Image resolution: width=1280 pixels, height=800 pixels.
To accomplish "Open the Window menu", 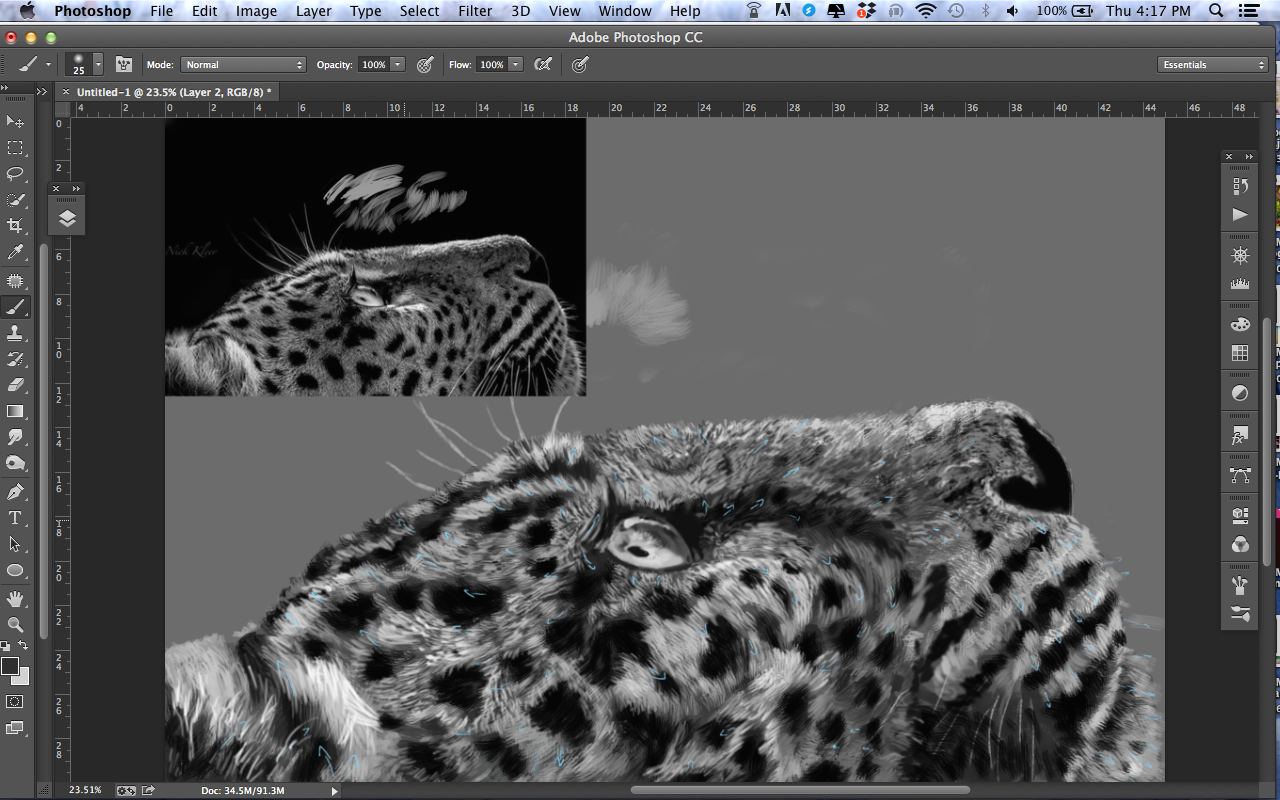I will (625, 11).
